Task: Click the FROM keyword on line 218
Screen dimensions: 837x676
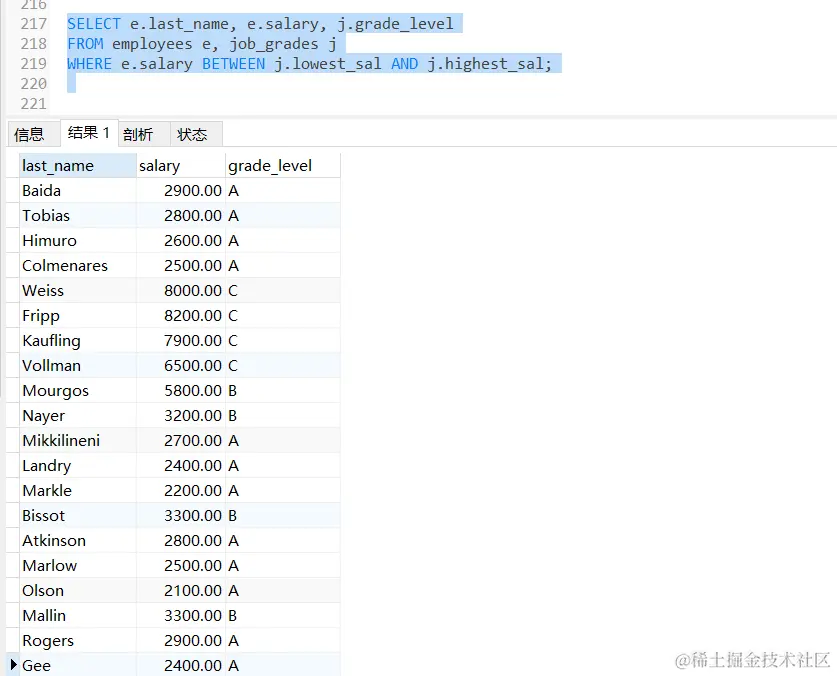Action: (x=85, y=44)
